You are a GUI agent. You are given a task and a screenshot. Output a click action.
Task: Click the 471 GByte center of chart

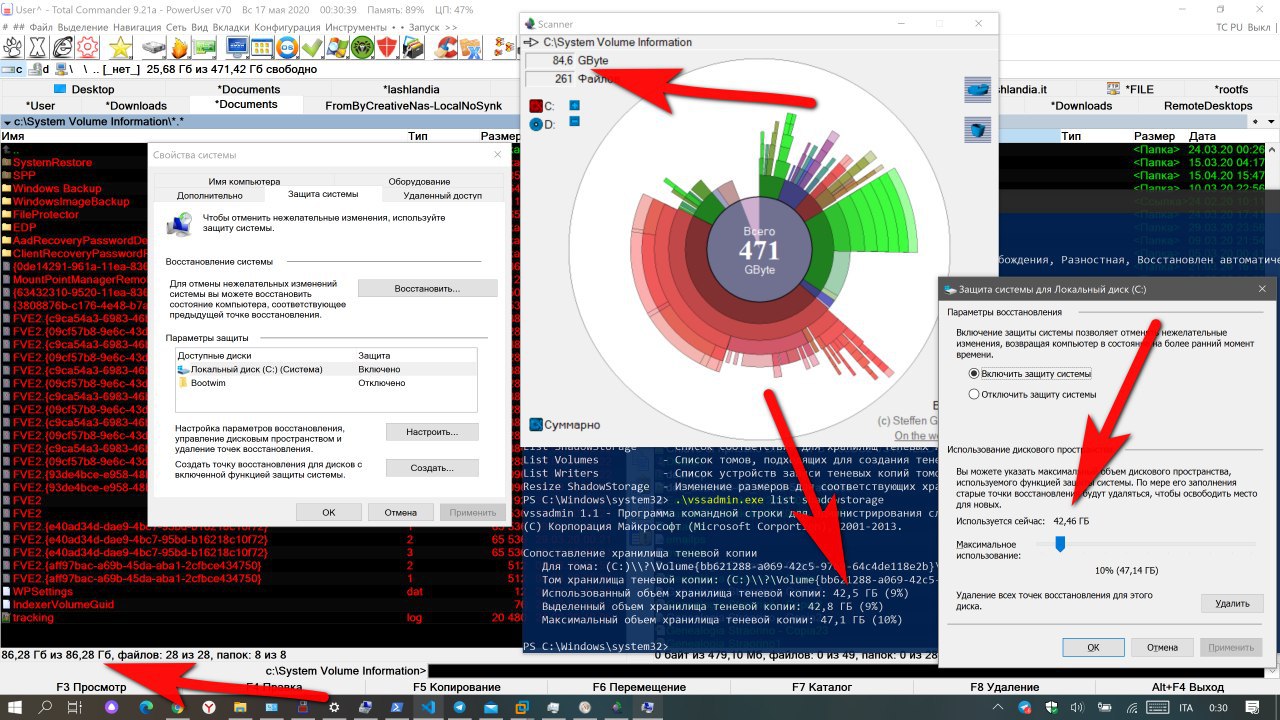click(759, 249)
